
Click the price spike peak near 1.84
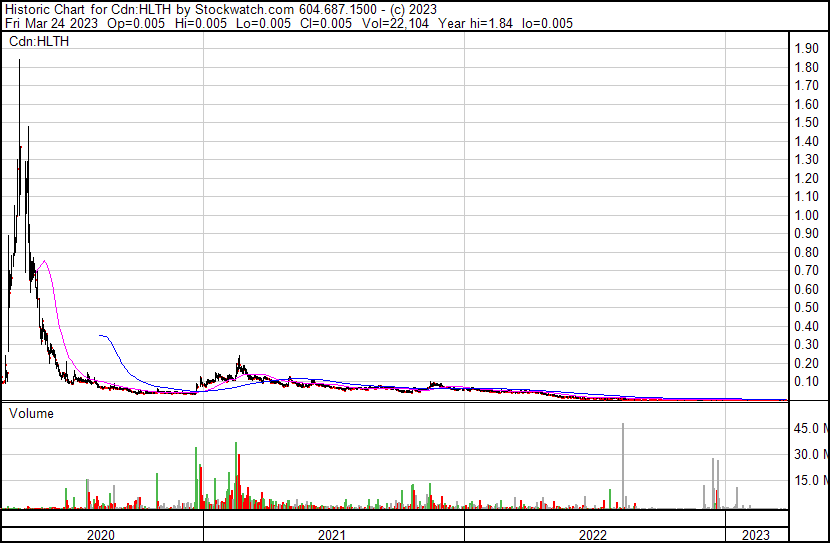click(20, 62)
